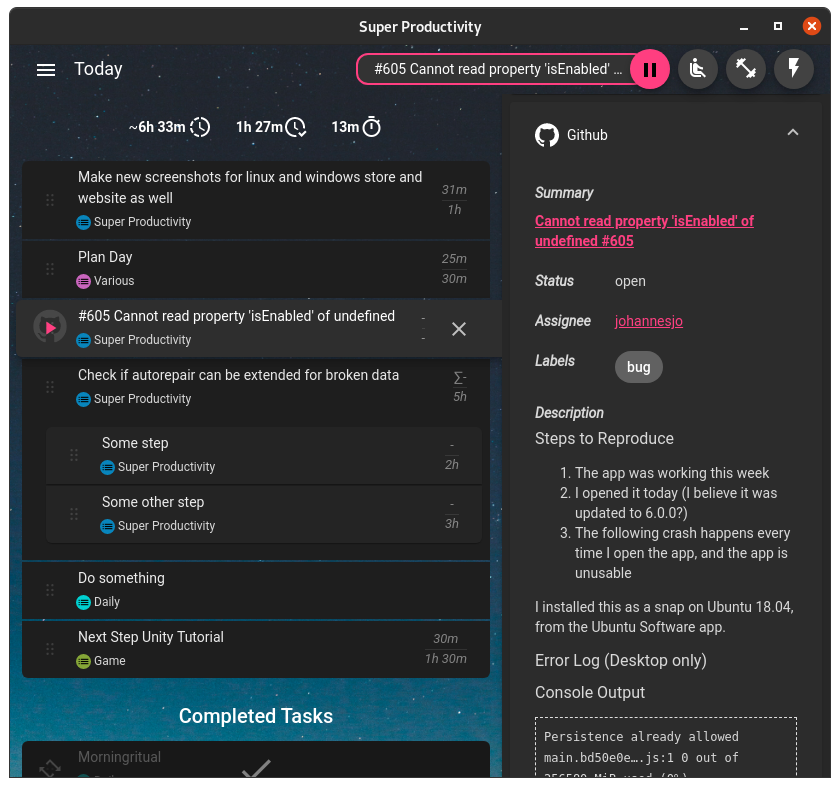Click the 'open' status value
This screenshot has height=787, width=840.
coord(630,281)
